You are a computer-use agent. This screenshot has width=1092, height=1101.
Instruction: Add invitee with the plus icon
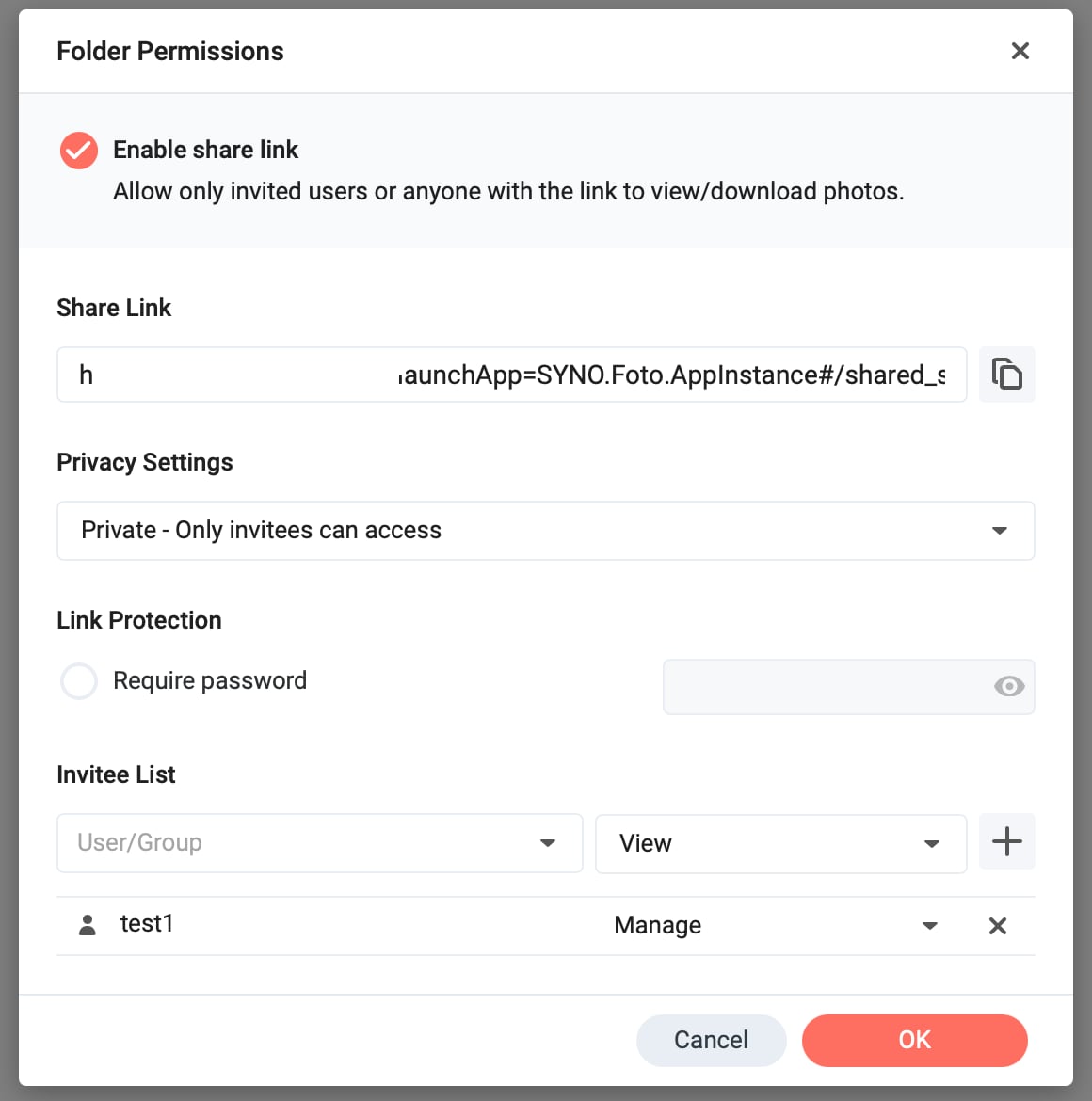point(1006,841)
